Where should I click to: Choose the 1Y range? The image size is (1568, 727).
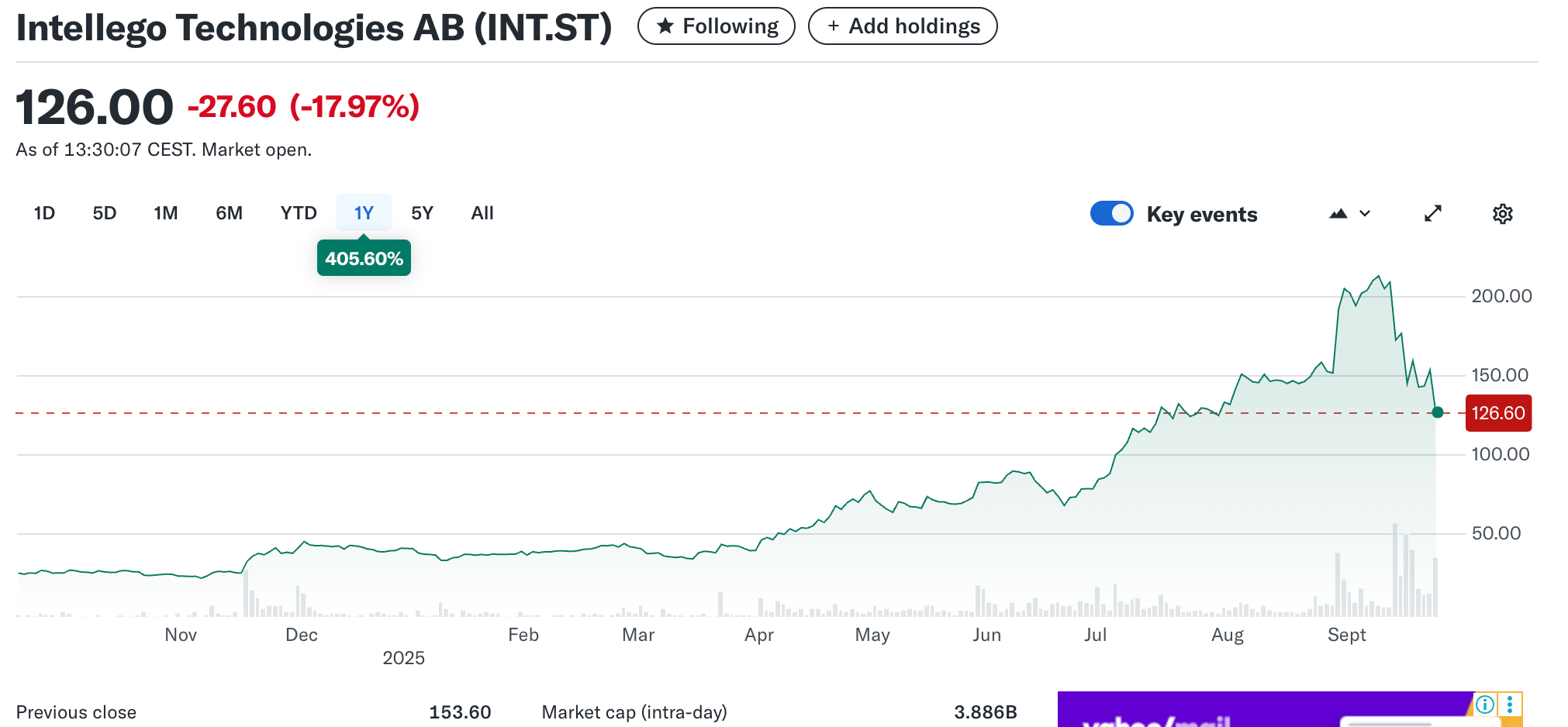click(364, 213)
